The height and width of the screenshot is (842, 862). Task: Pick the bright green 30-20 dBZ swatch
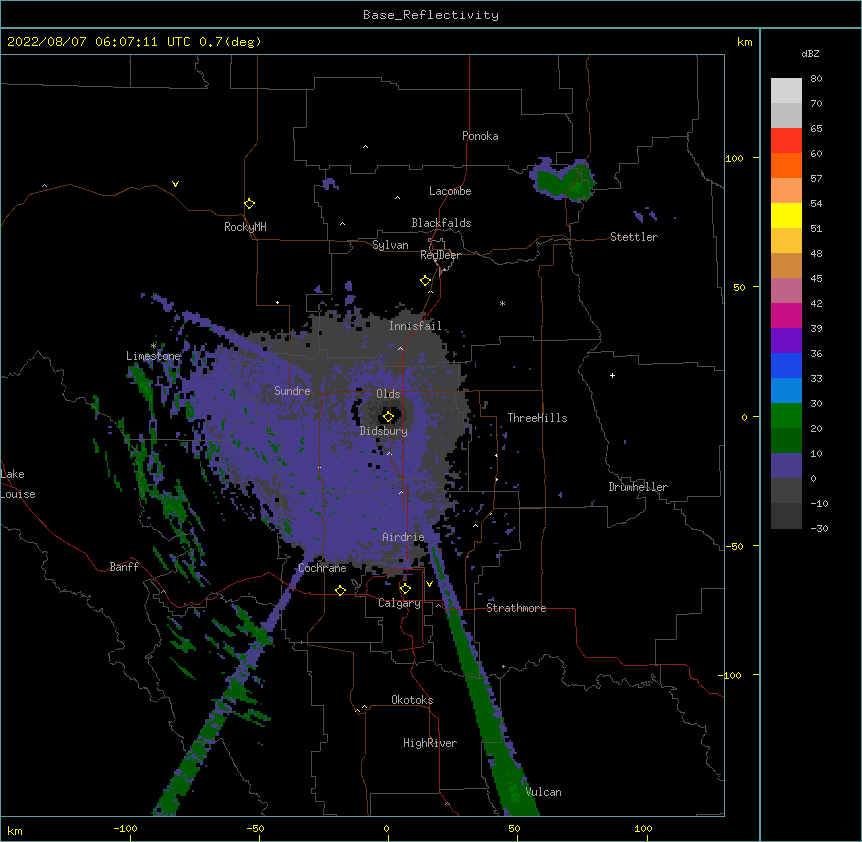tap(786, 416)
